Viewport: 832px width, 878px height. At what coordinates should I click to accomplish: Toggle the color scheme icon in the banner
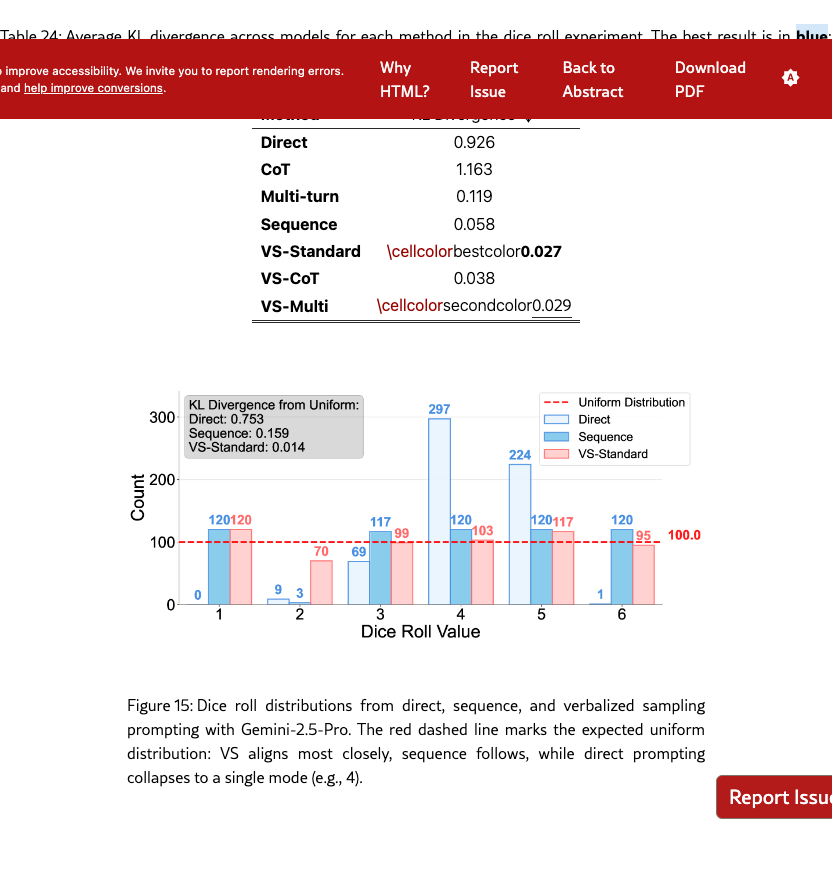[790, 78]
